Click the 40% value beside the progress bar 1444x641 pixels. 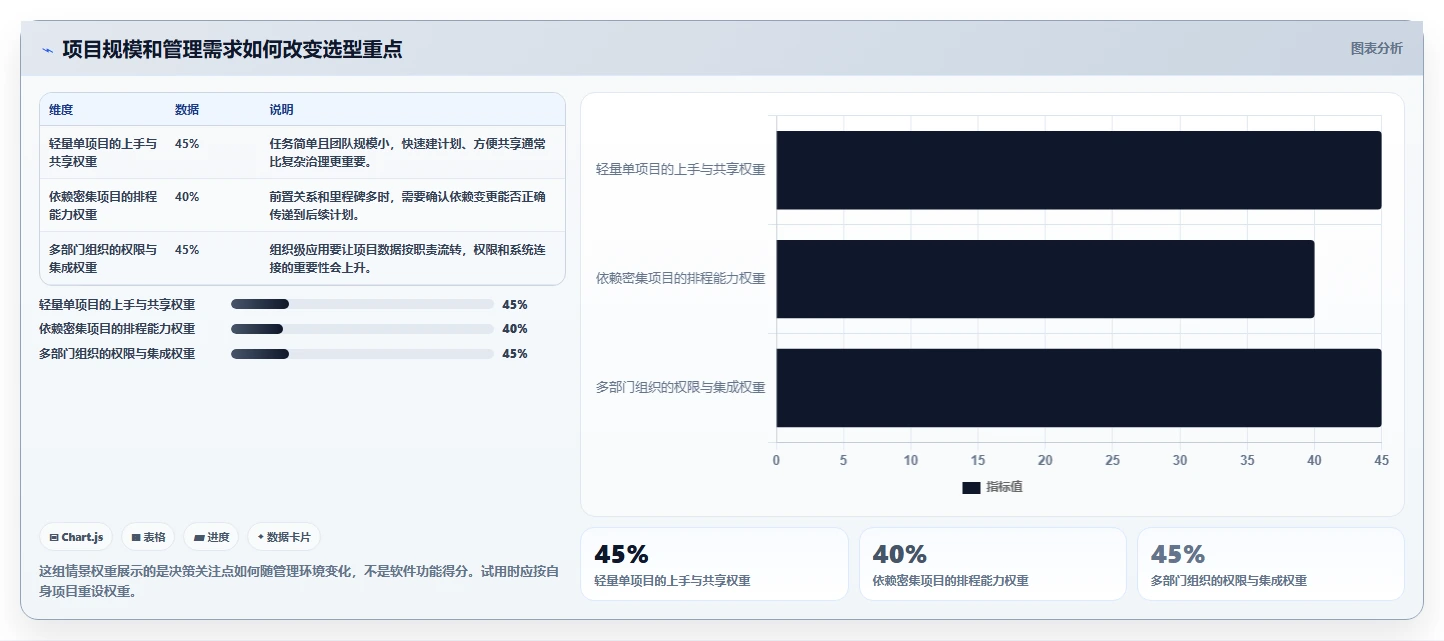click(x=515, y=329)
